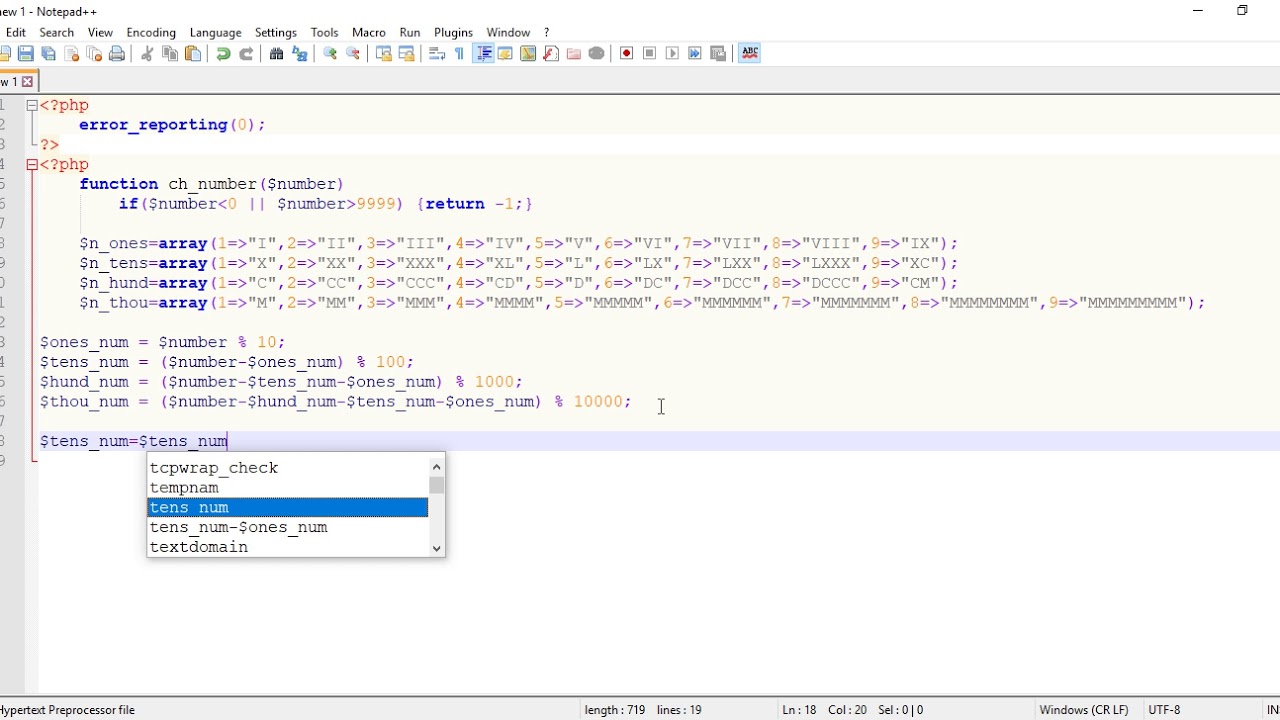The image size is (1280, 720).
Task: Choose 'tcpwrap_check' from autocomplete list
Action: point(288,468)
